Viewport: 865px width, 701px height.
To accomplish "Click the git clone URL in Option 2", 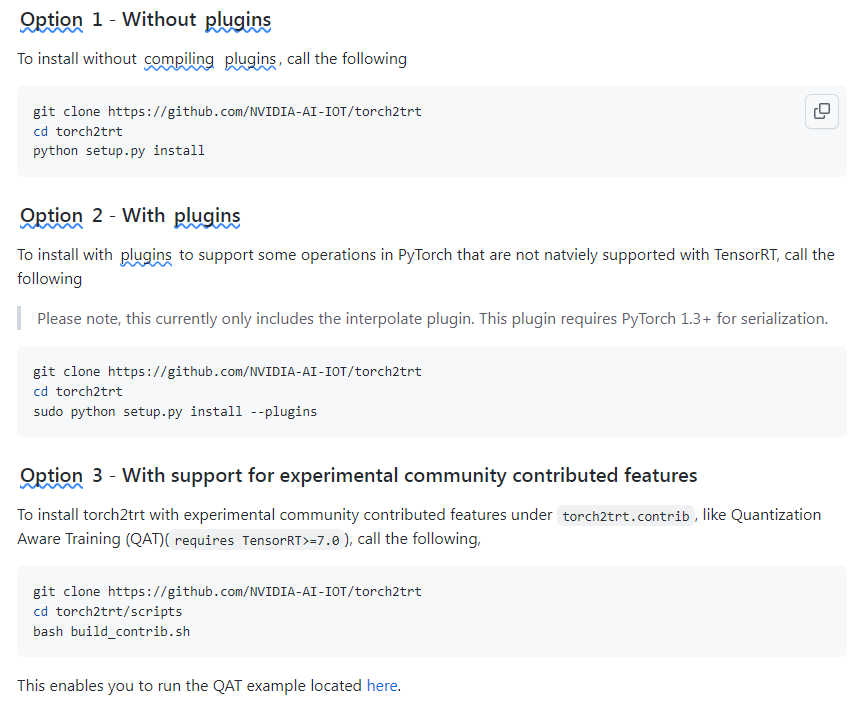I will tap(264, 371).
